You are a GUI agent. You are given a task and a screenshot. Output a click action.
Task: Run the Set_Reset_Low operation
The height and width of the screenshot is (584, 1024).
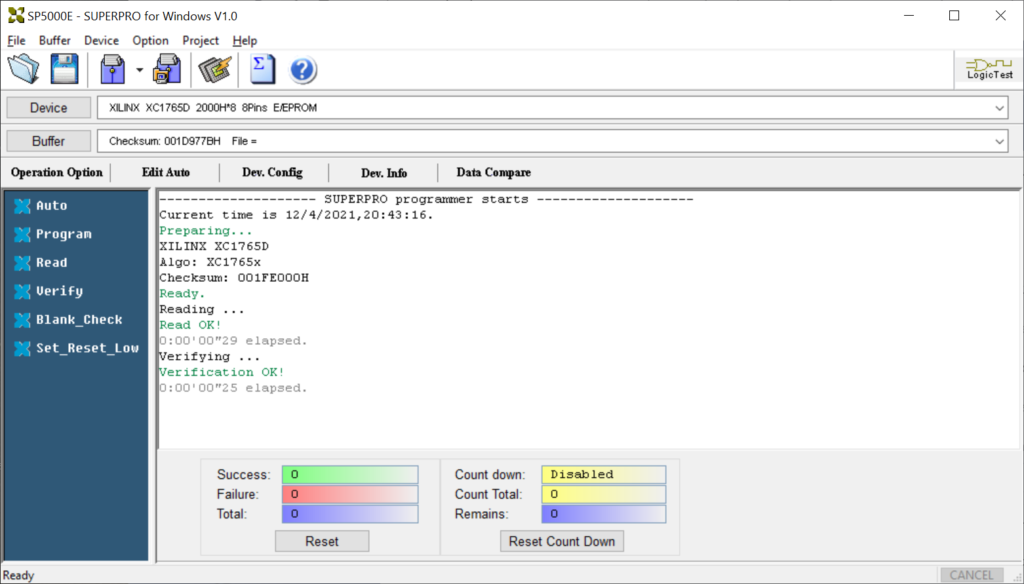click(76, 348)
